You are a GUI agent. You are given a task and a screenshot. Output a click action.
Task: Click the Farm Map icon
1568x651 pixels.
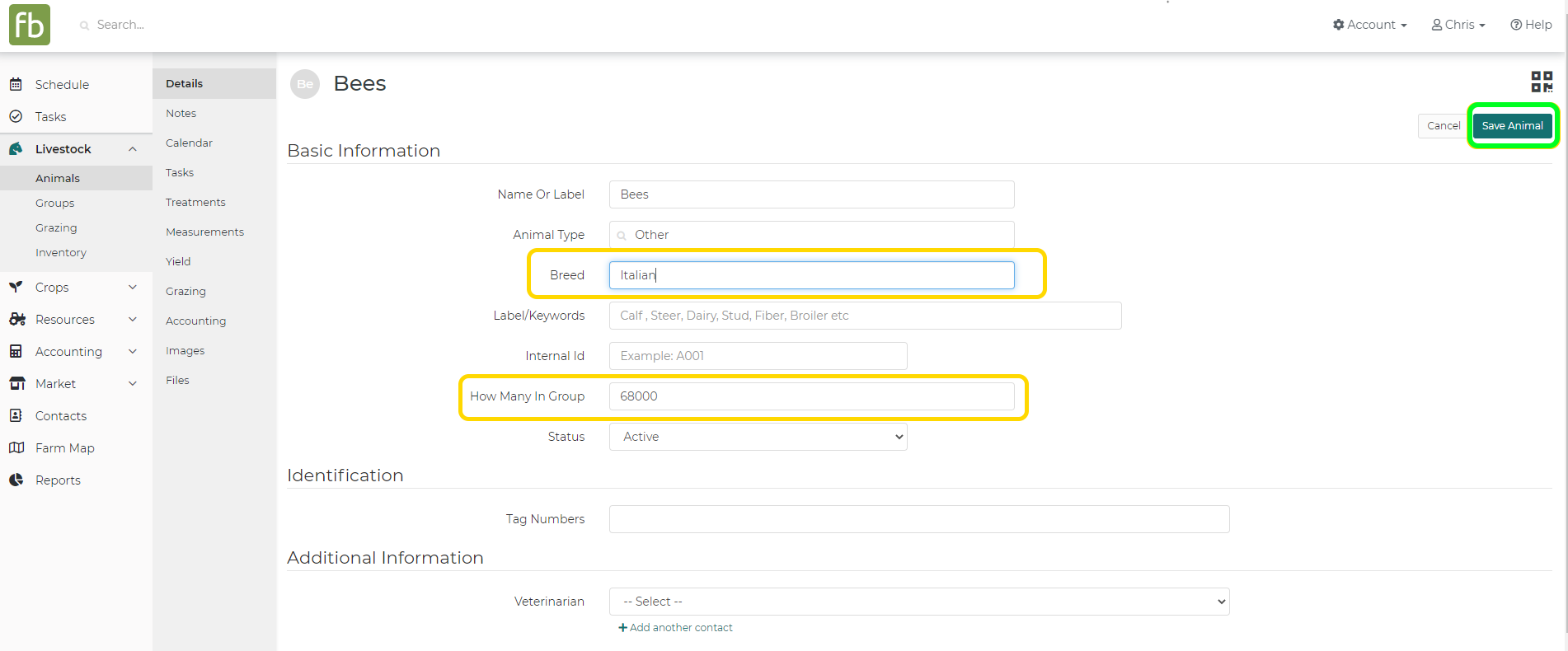click(x=16, y=447)
